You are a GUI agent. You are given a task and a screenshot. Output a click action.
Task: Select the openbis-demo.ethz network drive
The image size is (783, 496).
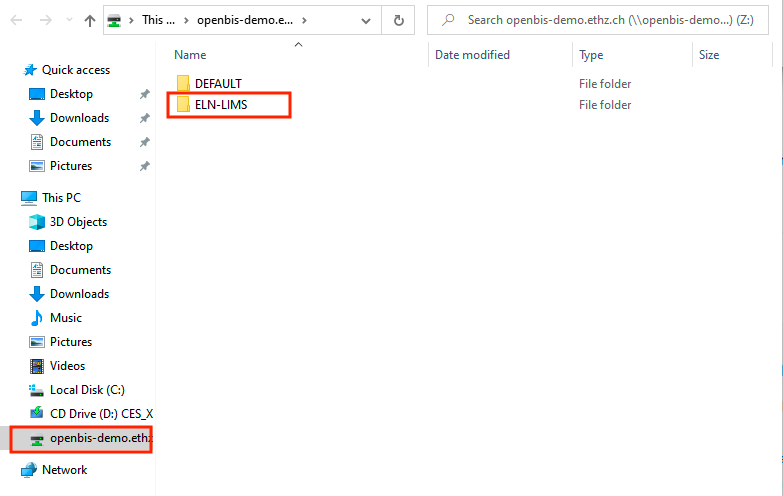tap(101, 438)
